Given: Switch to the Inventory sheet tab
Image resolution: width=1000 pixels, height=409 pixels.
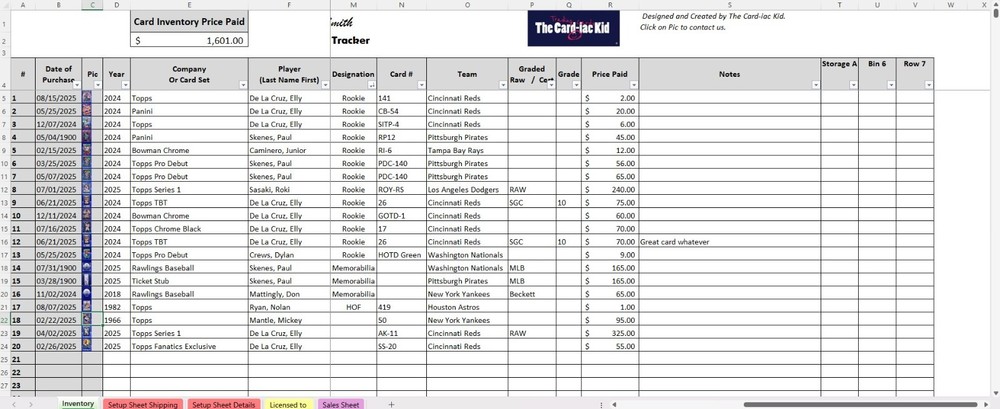Looking at the screenshot, I should 78,404.
